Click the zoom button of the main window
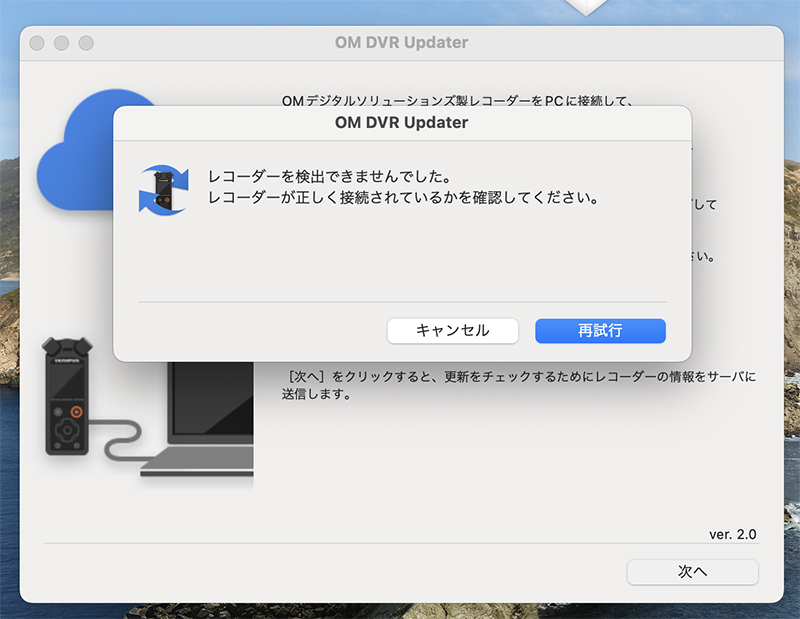 [x=86, y=43]
